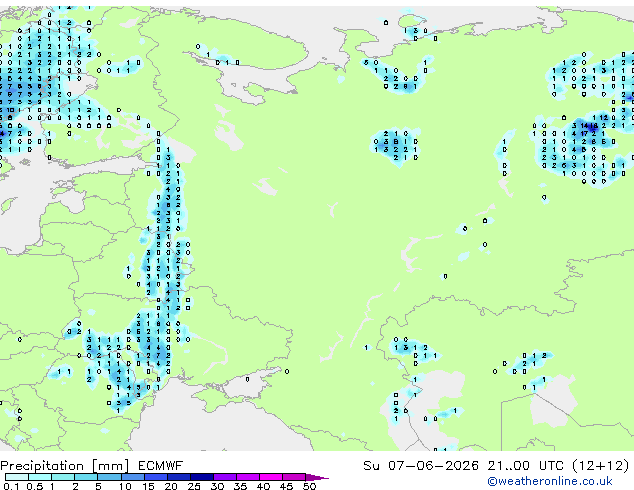Select the 2–5 mm legend color box

87,477
